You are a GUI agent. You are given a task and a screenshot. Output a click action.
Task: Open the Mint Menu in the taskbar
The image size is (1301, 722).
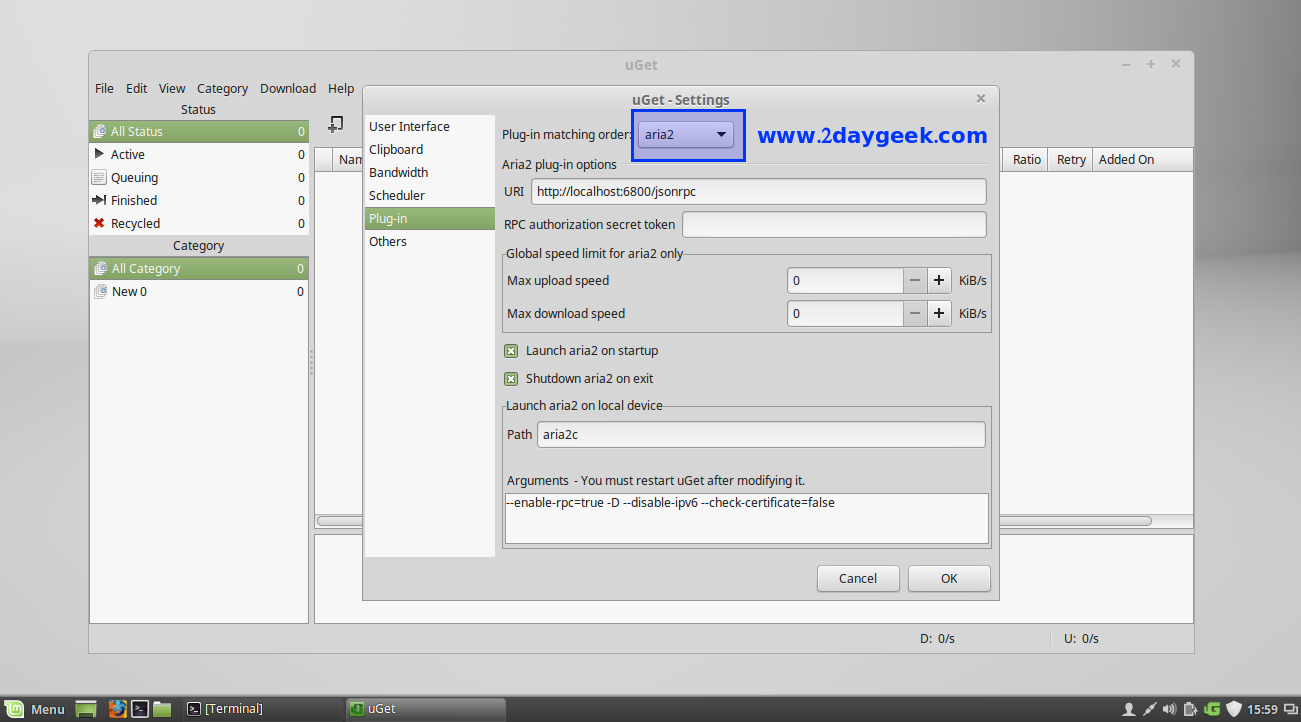[36, 709]
